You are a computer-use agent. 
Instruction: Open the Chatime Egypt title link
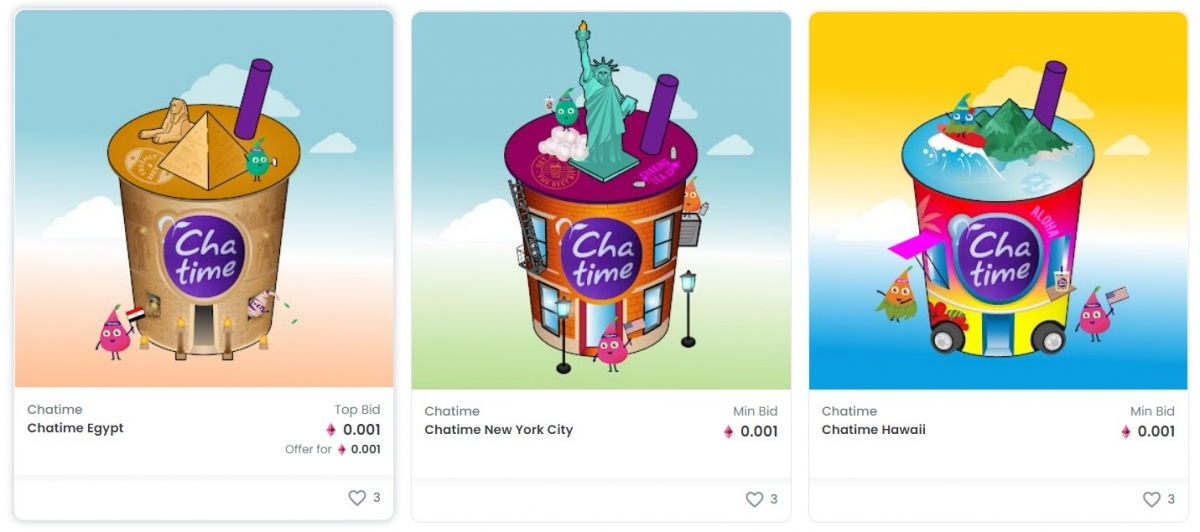coord(75,428)
